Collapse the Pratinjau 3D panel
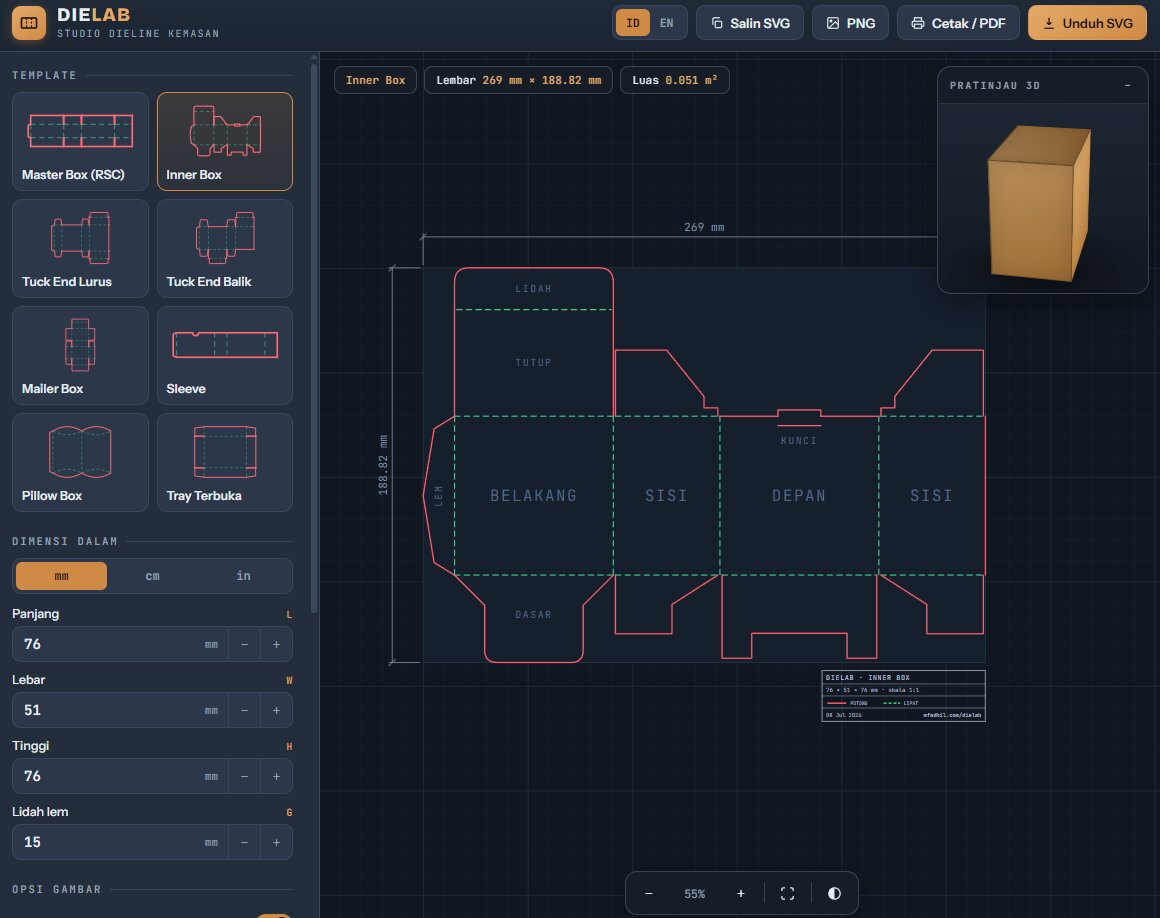1160x918 pixels. coord(1127,85)
